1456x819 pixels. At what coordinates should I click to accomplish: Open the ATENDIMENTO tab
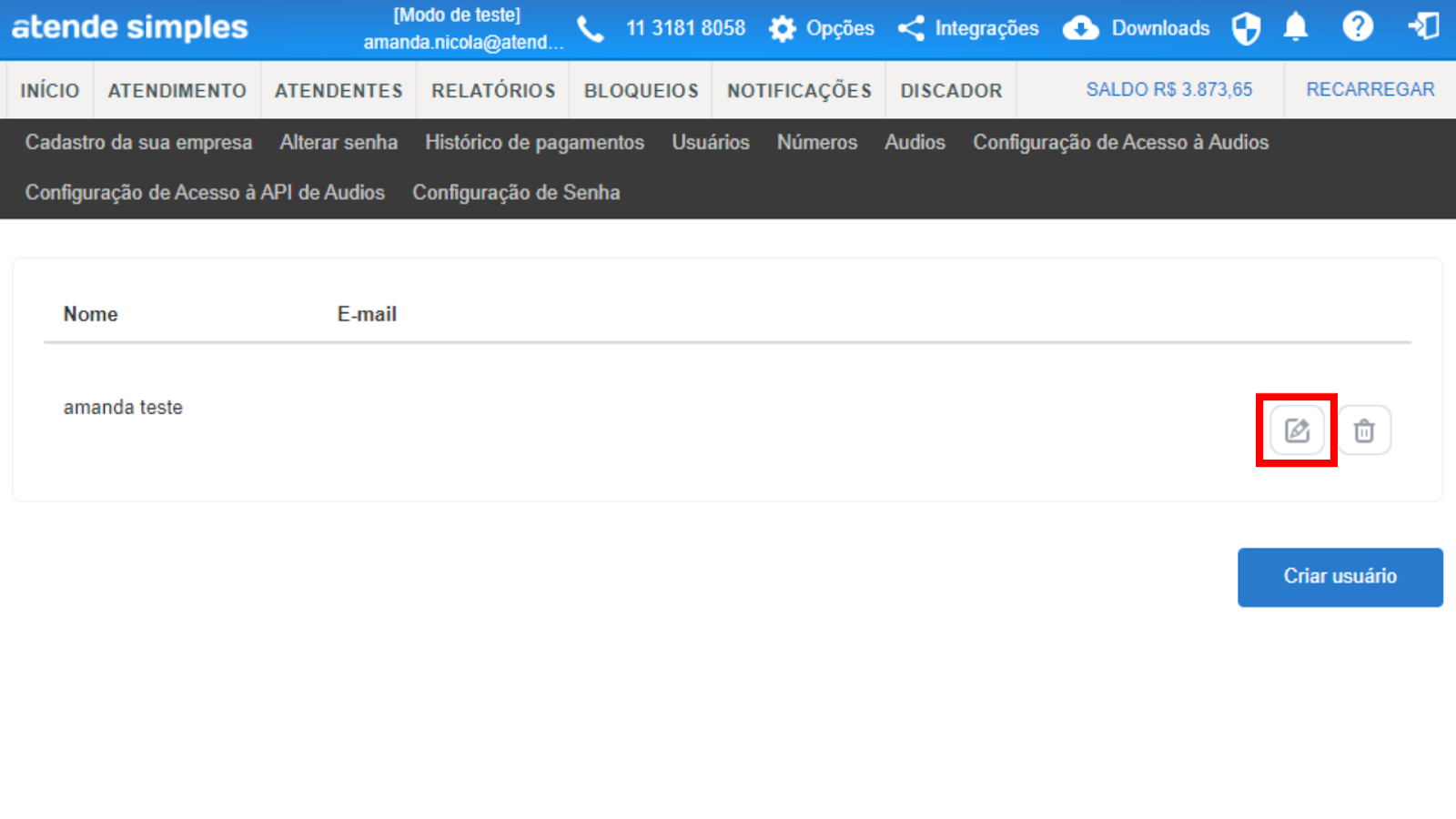point(177,90)
